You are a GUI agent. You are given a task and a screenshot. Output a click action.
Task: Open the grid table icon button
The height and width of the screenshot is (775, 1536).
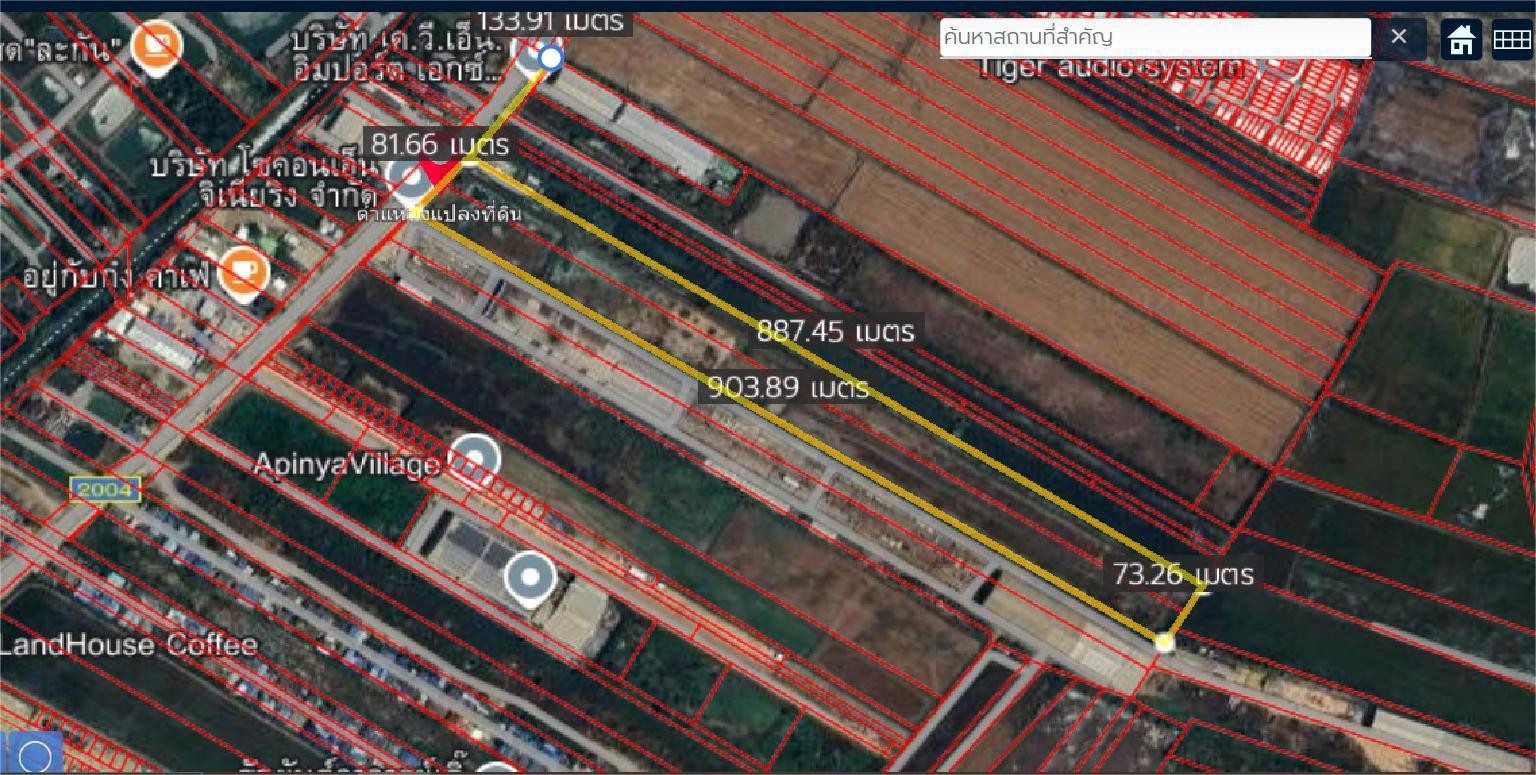(1512, 40)
